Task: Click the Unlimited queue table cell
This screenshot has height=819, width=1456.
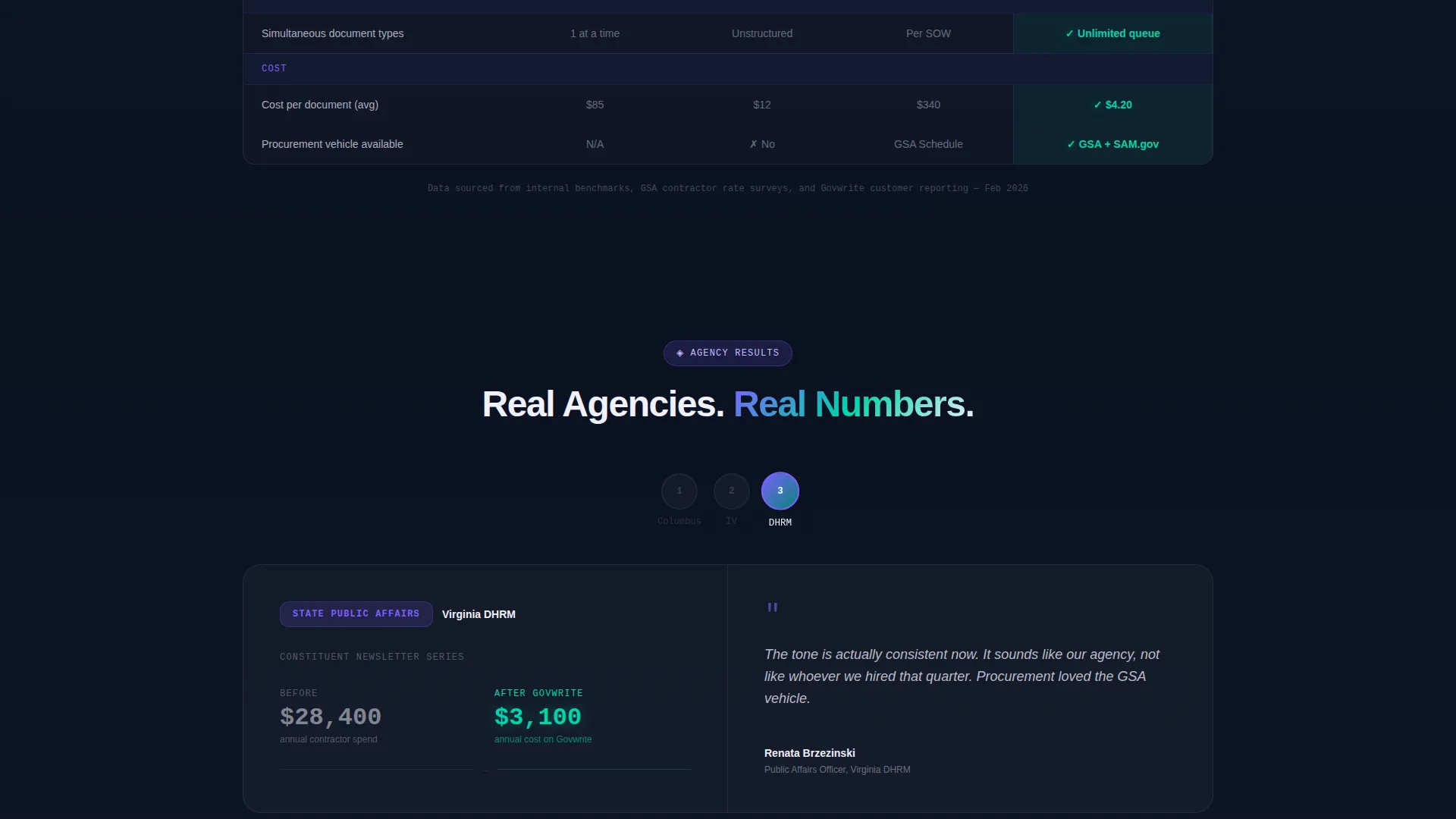Action: click(x=1112, y=33)
